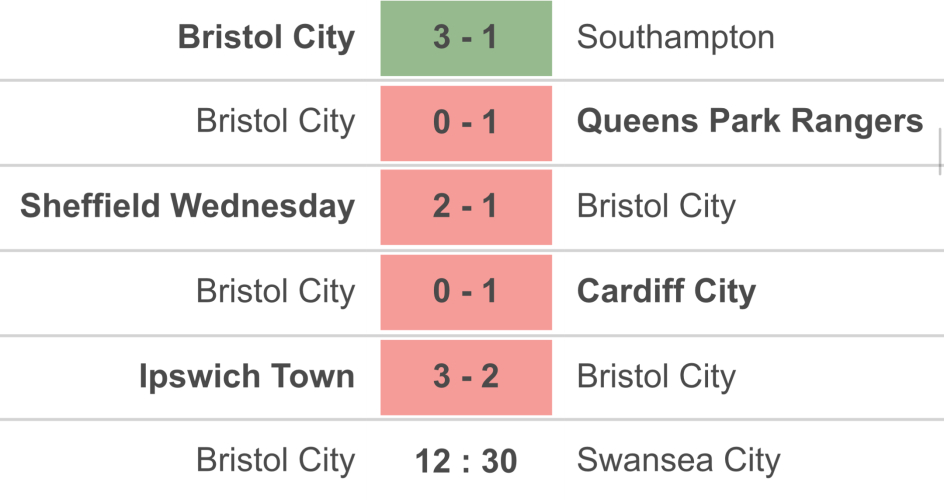Click Bristol City in the Cardiff City row

(275, 292)
